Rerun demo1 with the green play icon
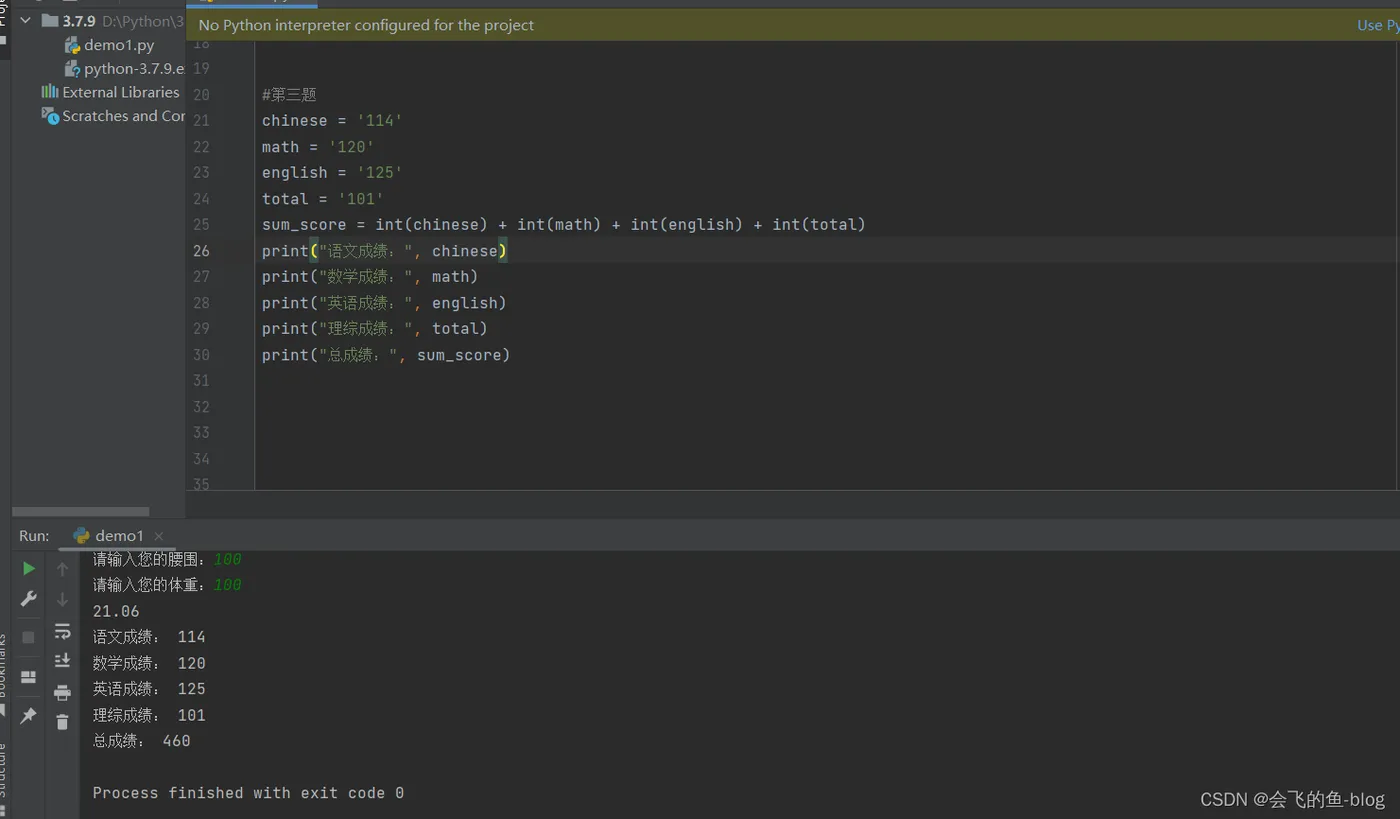The image size is (1400, 819). pyautogui.click(x=29, y=568)
